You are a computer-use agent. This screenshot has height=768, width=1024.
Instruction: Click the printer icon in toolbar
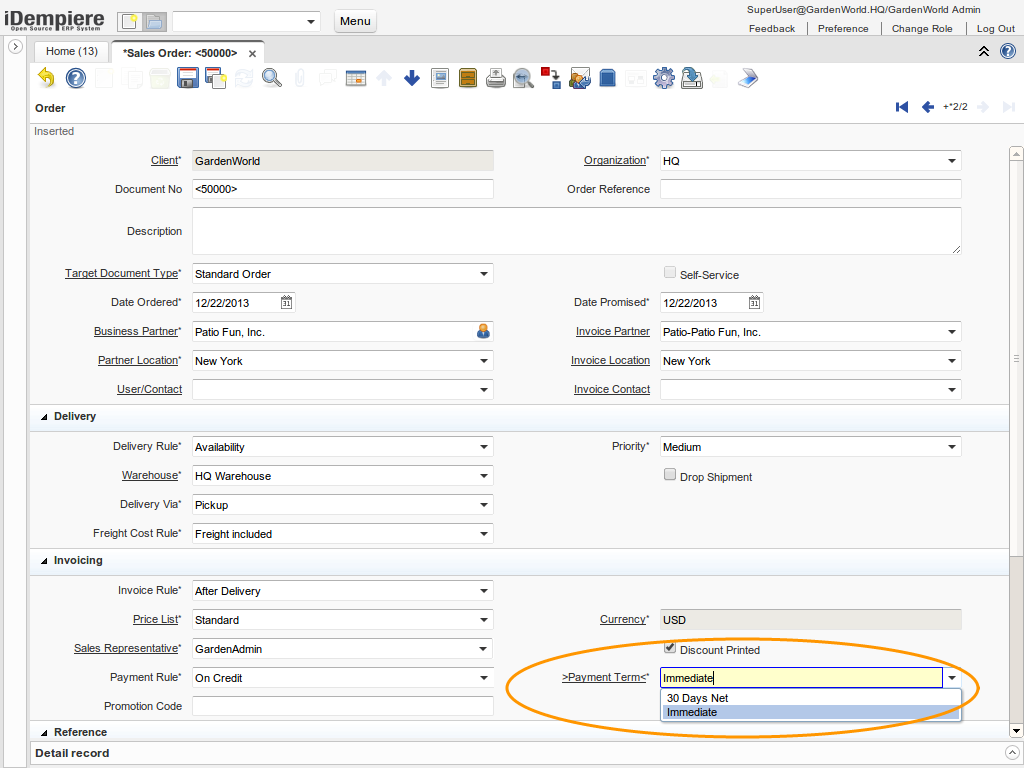tap(496, 78)
